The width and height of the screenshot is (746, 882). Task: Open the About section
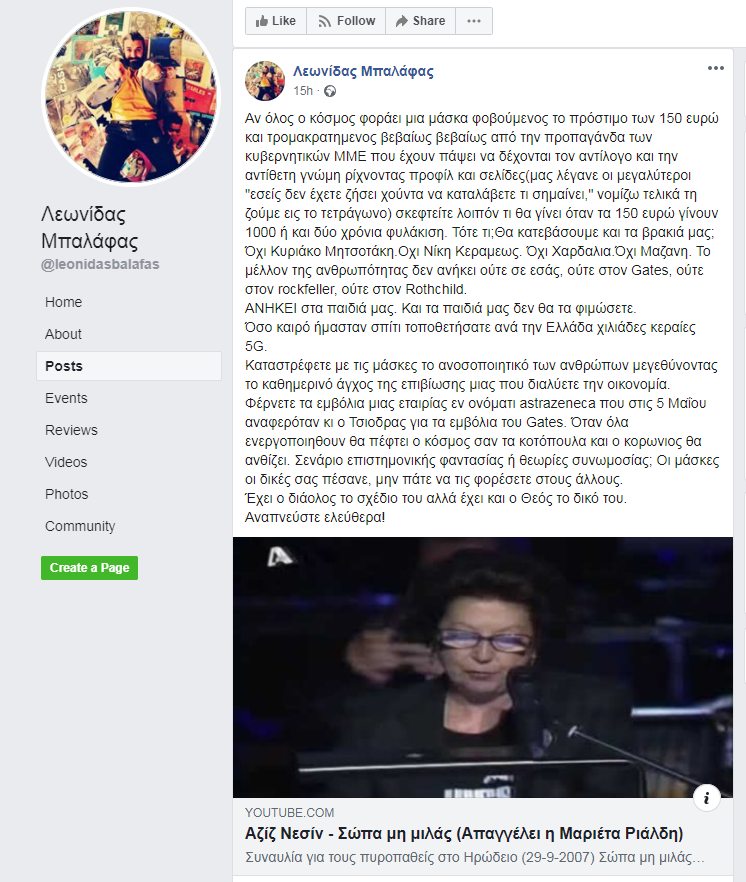[63, 334]
